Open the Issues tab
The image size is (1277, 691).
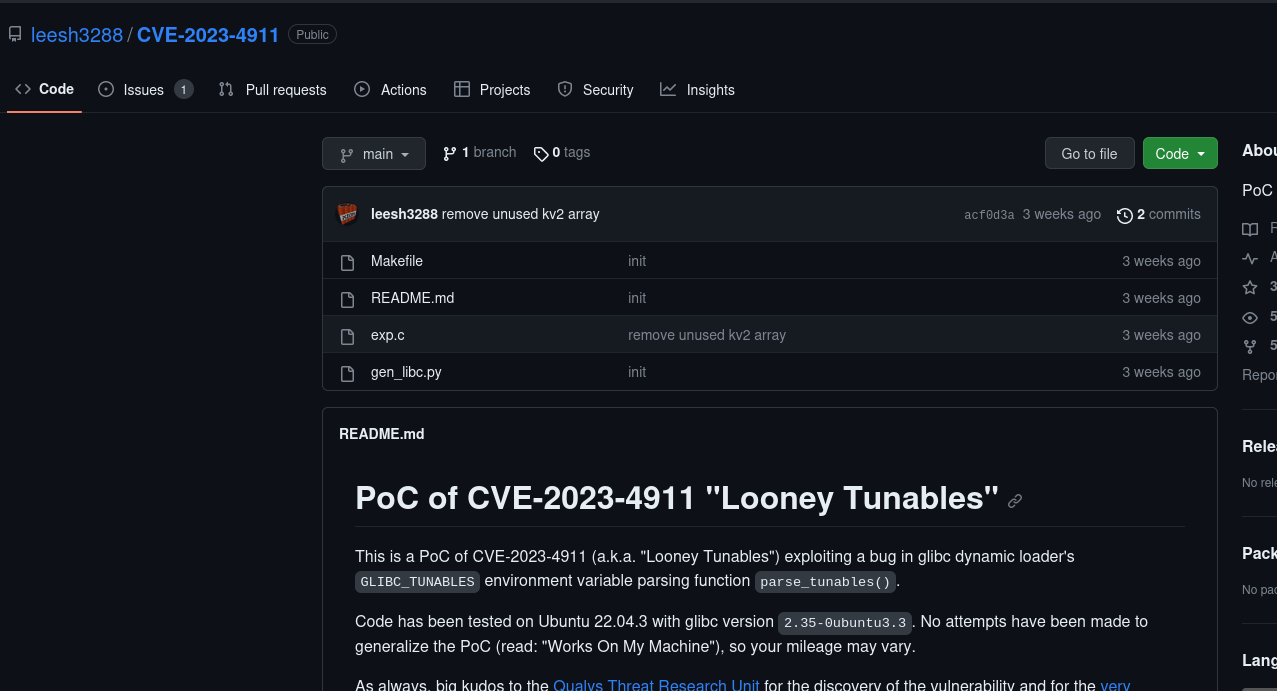144,90
